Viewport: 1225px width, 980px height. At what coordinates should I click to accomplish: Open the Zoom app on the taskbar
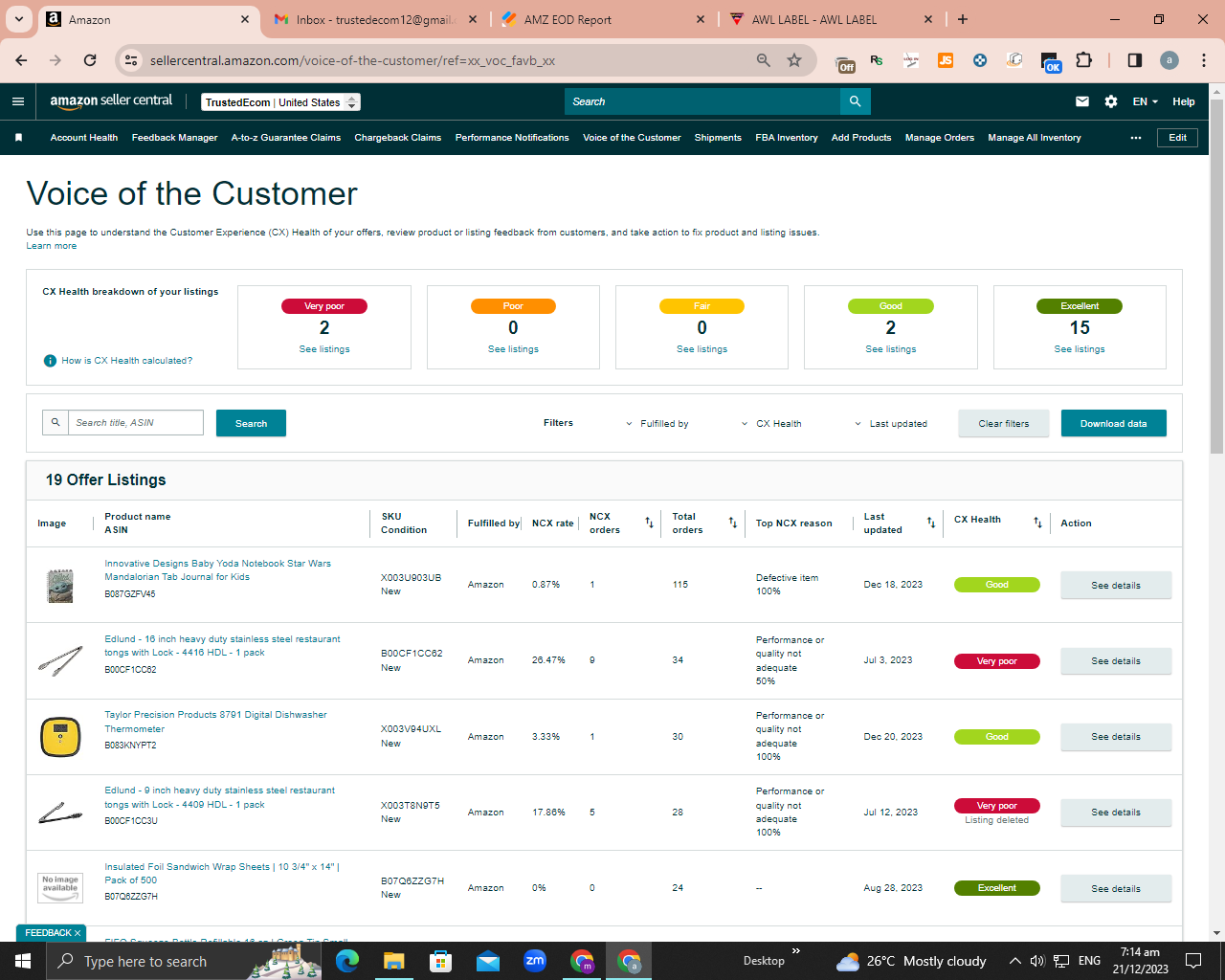coord(535,961)
